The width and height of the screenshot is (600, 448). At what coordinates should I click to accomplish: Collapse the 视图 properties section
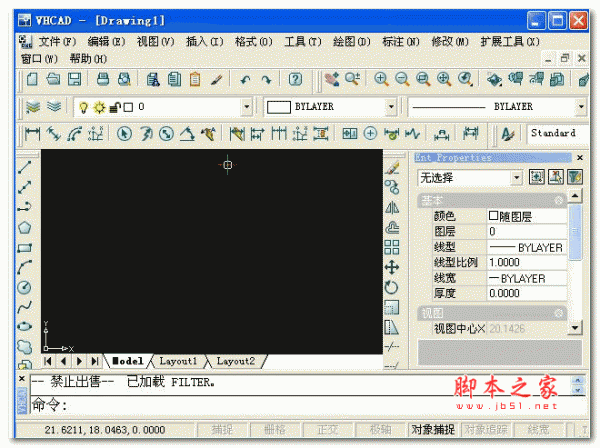pos(559,313)
